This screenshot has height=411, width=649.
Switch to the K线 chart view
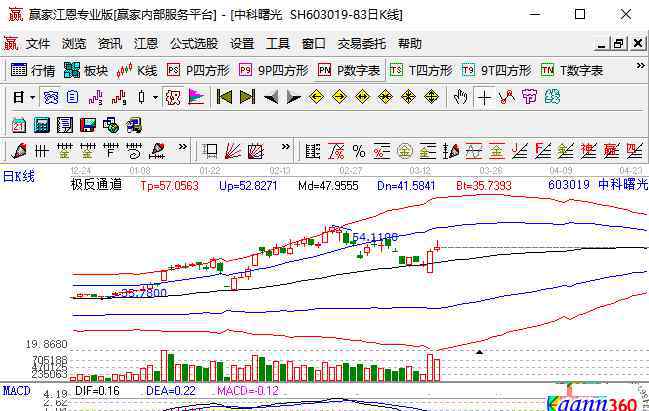pyautogui.click(x=138, y=70)
